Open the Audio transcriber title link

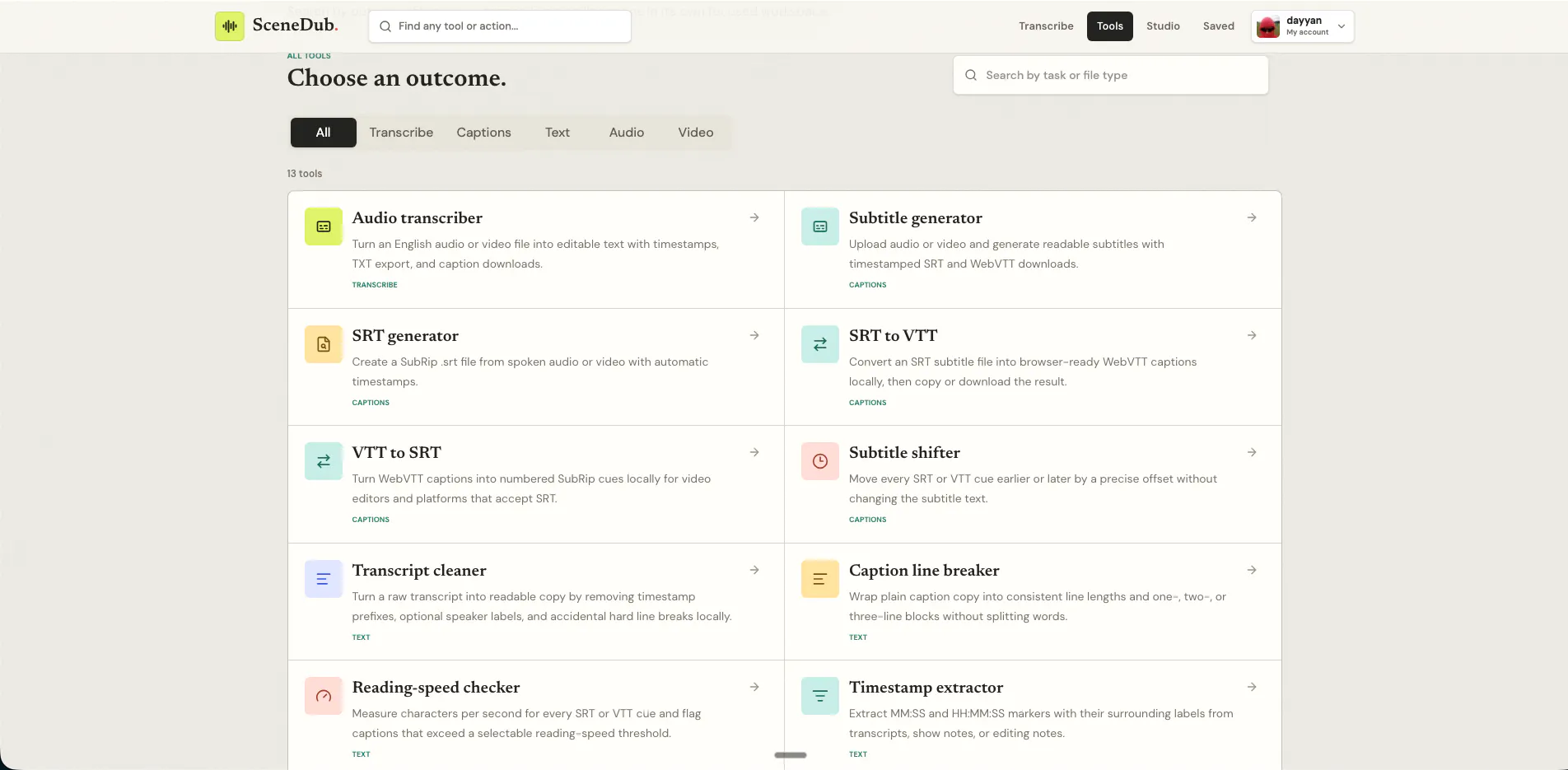(417, 218)
